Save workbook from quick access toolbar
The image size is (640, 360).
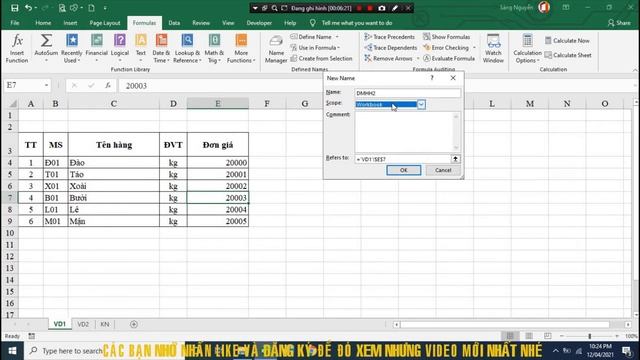click(15, 8)
